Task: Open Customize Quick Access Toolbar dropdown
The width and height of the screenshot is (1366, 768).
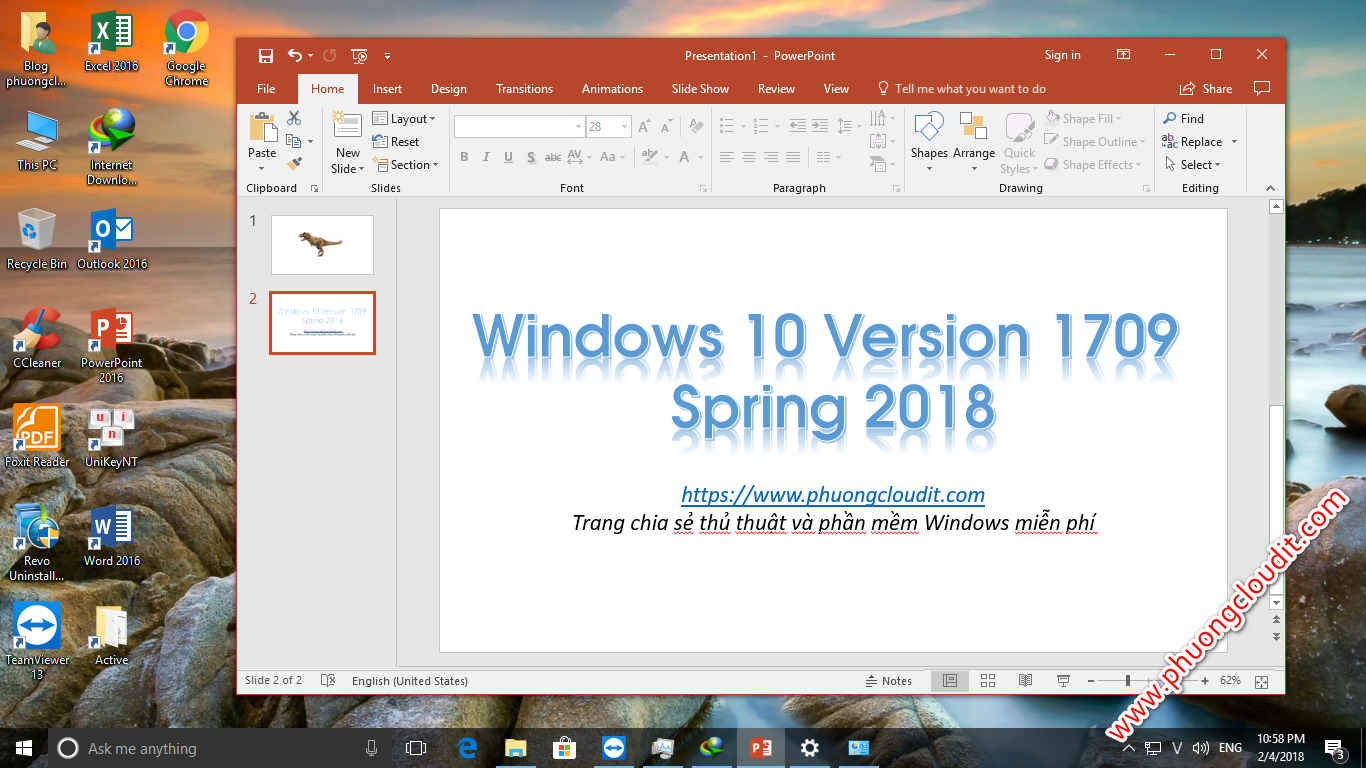Action: pyautogui.click(x=388, y=56)
